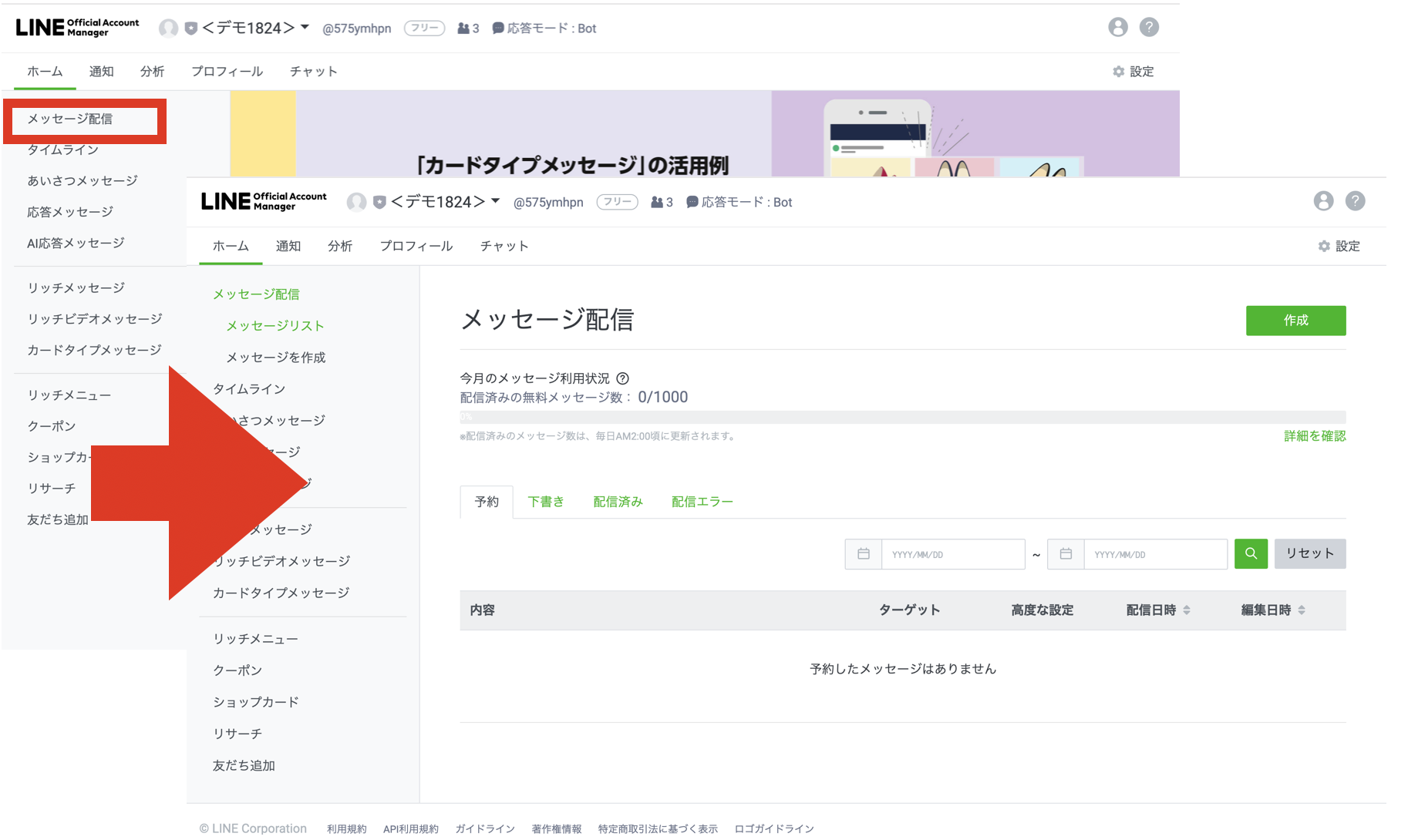Open the end date calendar icon
The image size is (1408, 840).
click(x=1066, y=554)
